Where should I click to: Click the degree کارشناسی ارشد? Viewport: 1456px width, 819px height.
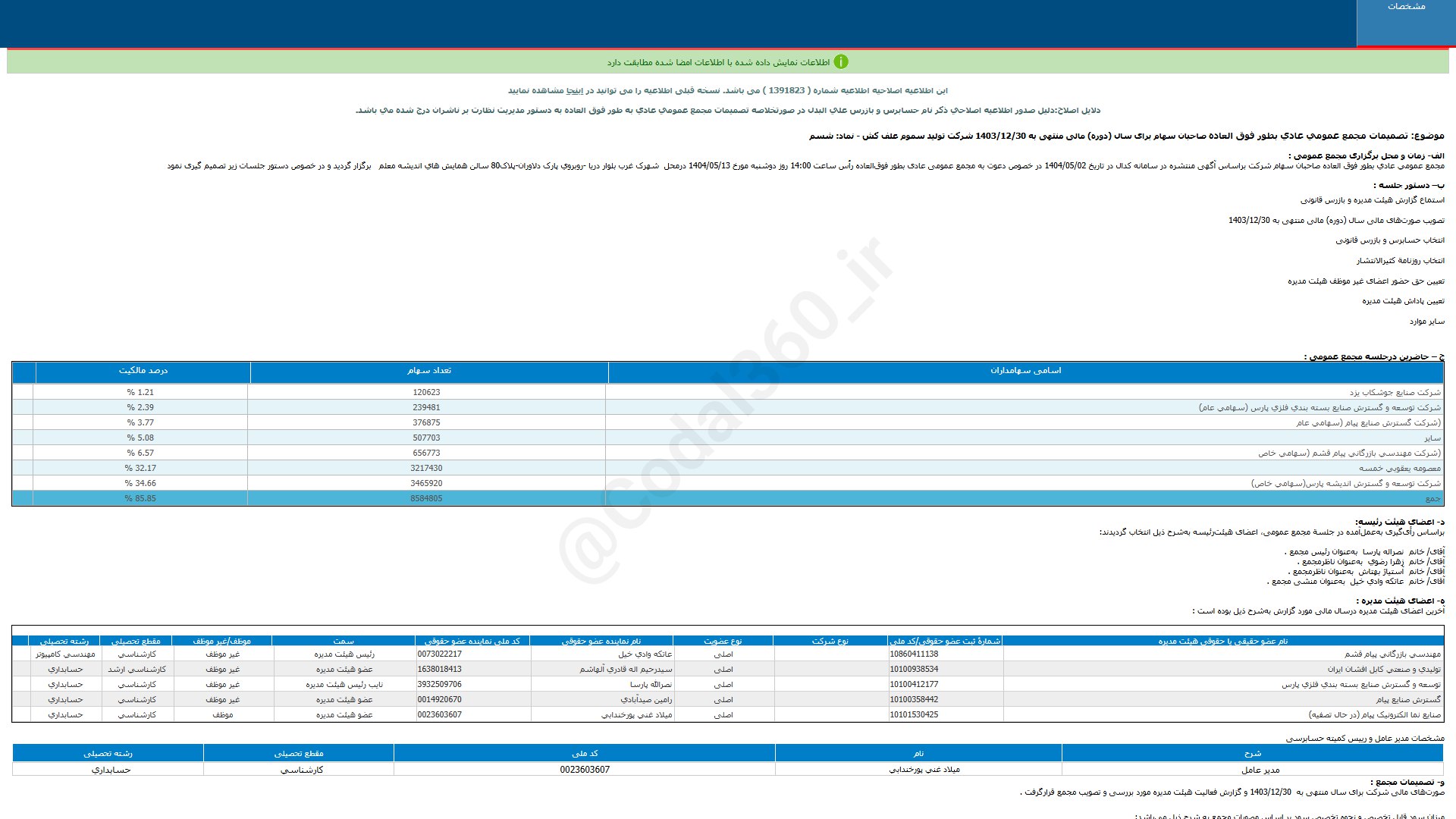pyautogui.click(x=136, y=670)
